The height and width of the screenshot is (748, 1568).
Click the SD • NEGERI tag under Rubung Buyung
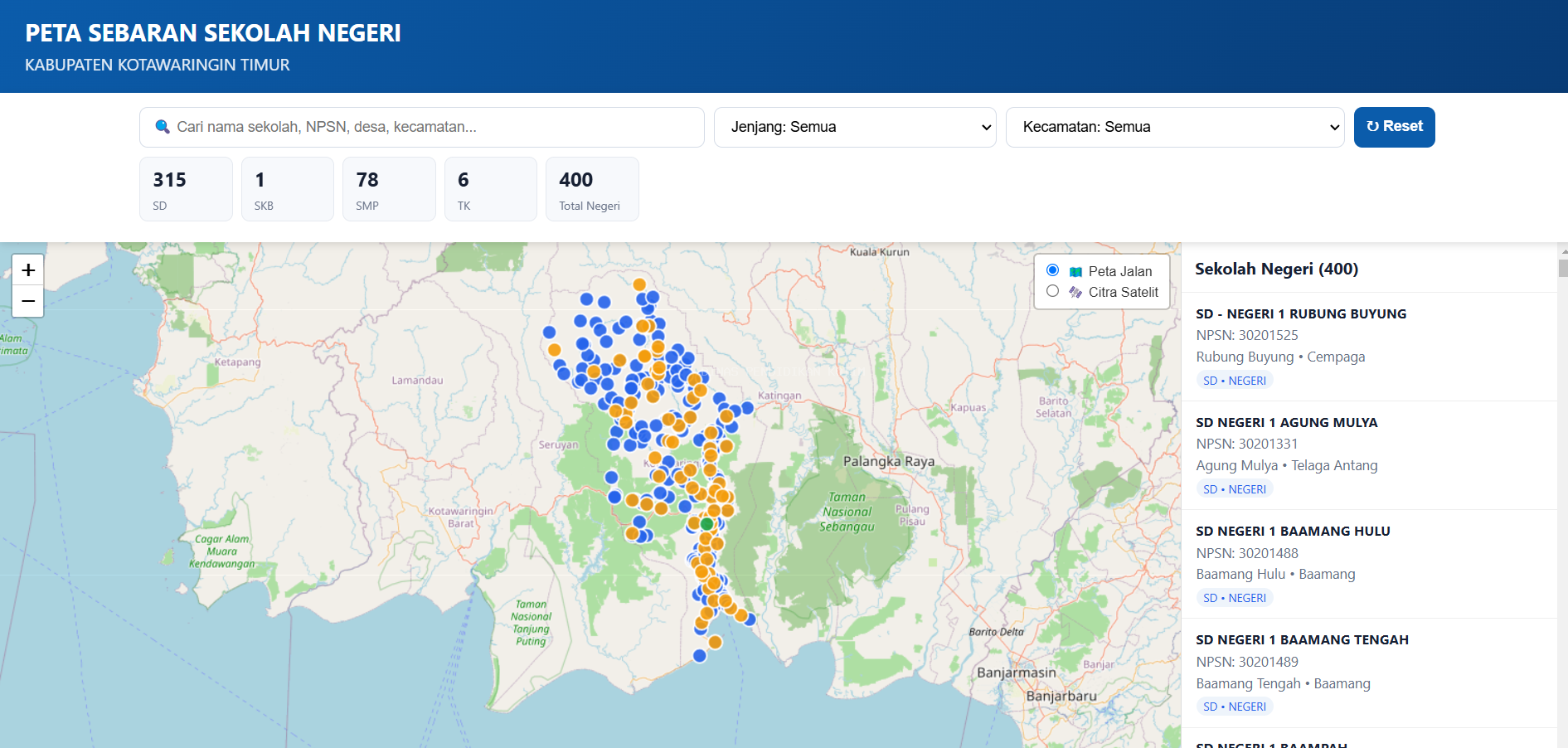coord(1235,381)
